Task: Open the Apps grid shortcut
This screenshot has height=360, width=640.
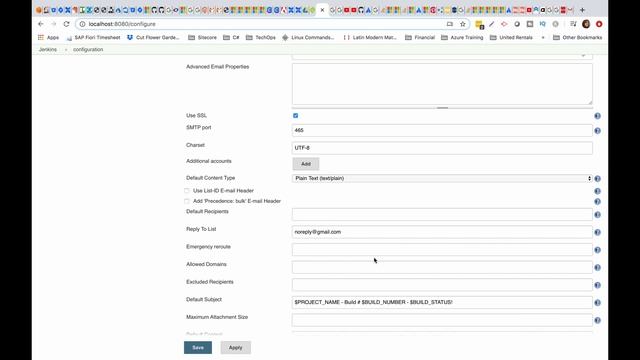Action: tap(49, 37)
